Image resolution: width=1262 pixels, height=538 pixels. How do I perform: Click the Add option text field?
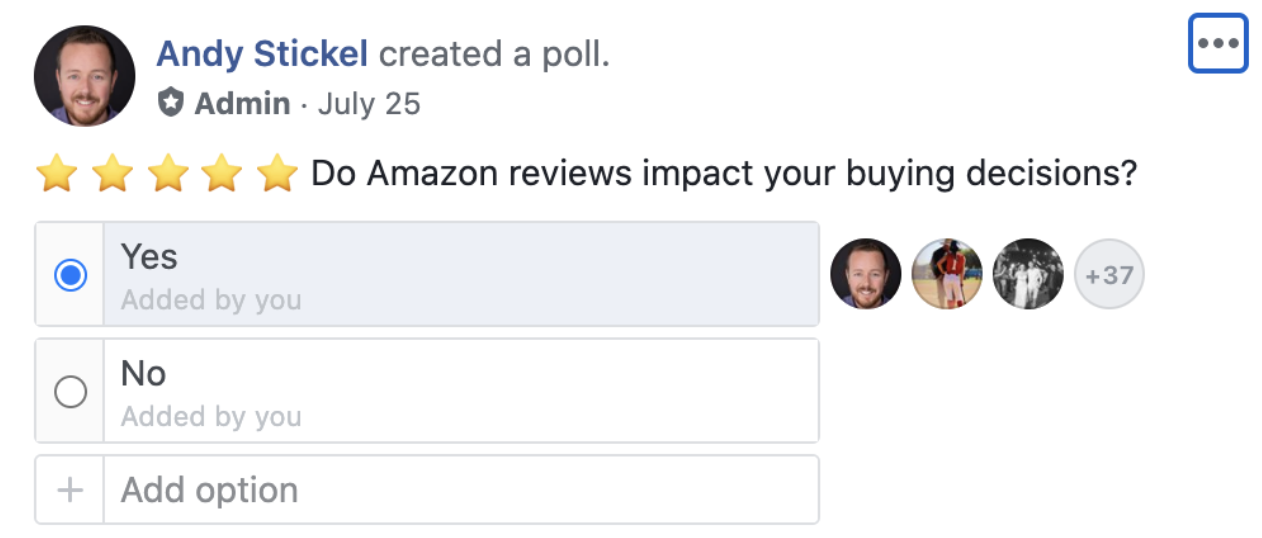(460, 490)
